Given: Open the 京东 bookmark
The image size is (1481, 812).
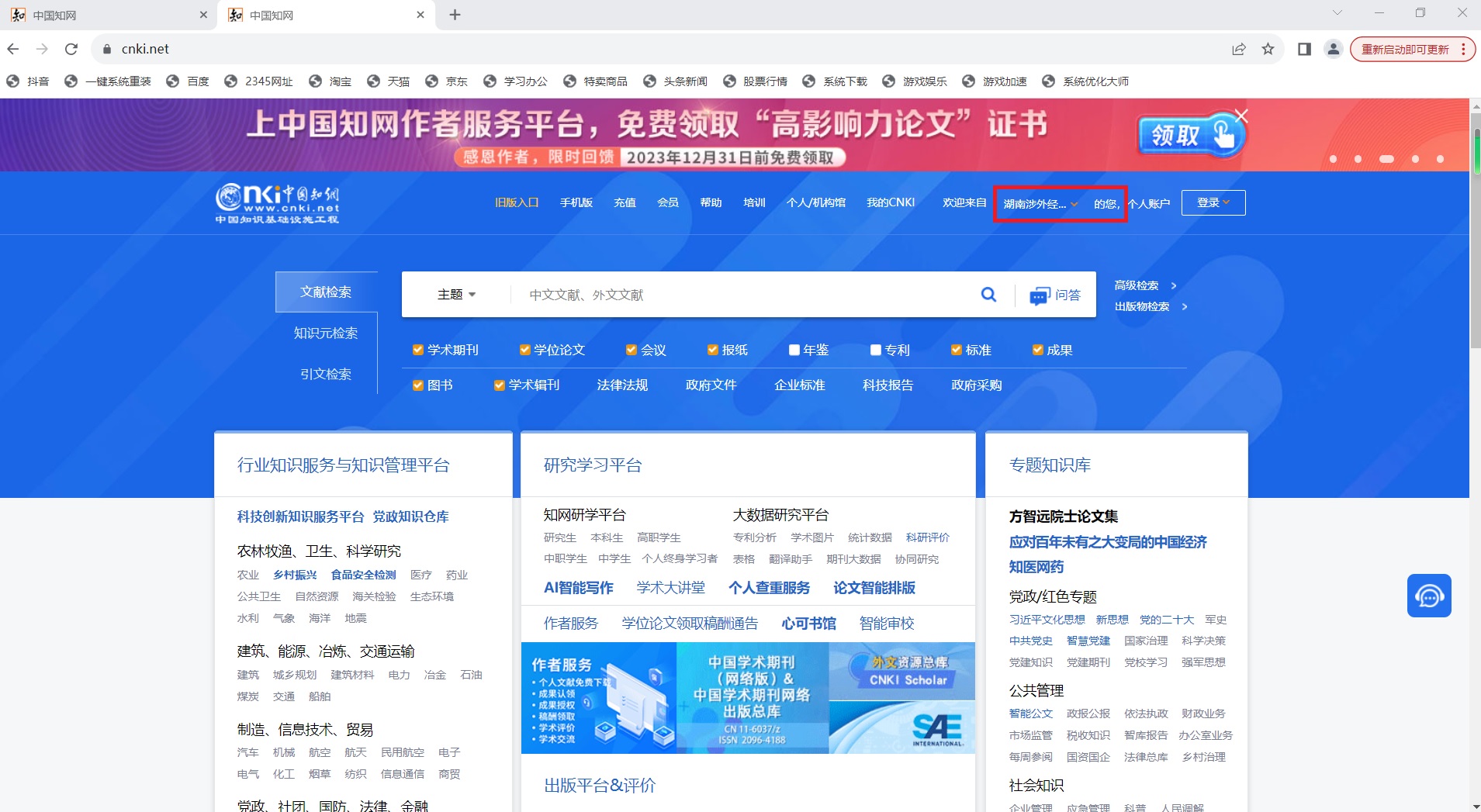Looking at the screenshot, I should coord(446,81).
